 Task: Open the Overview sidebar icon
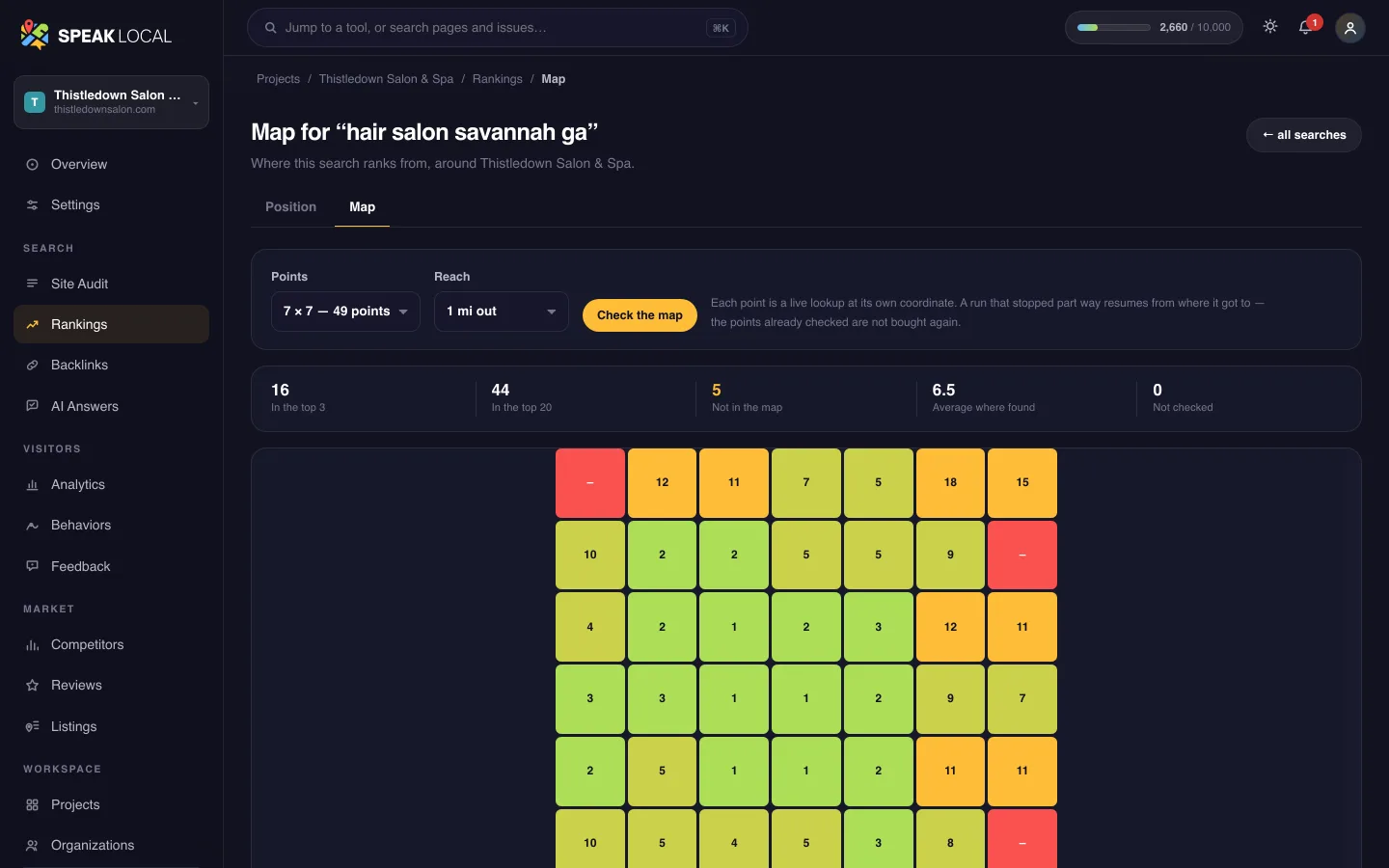[x=32, y=165]
